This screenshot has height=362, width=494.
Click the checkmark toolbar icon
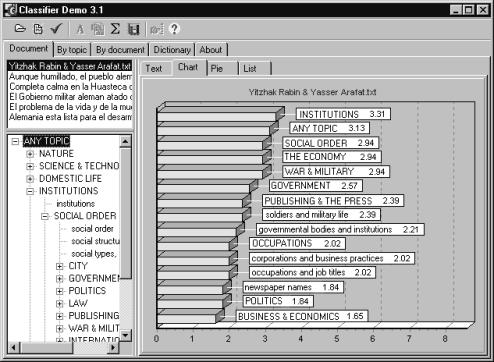point(57,29)
